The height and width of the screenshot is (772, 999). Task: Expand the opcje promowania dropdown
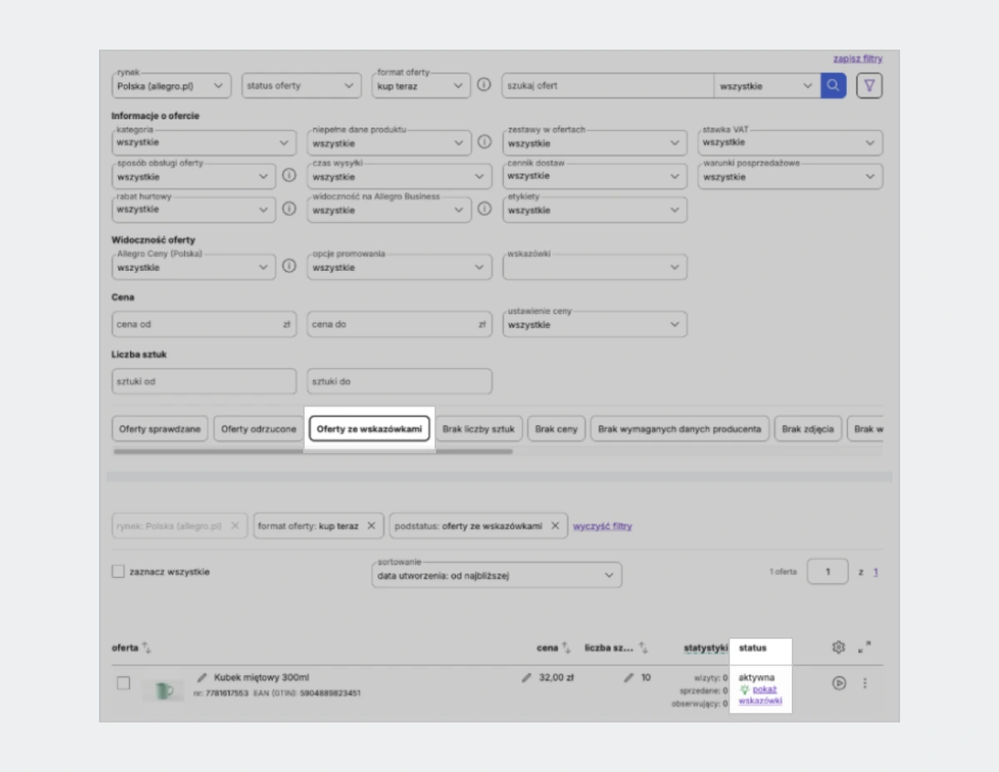click(399, 267)
